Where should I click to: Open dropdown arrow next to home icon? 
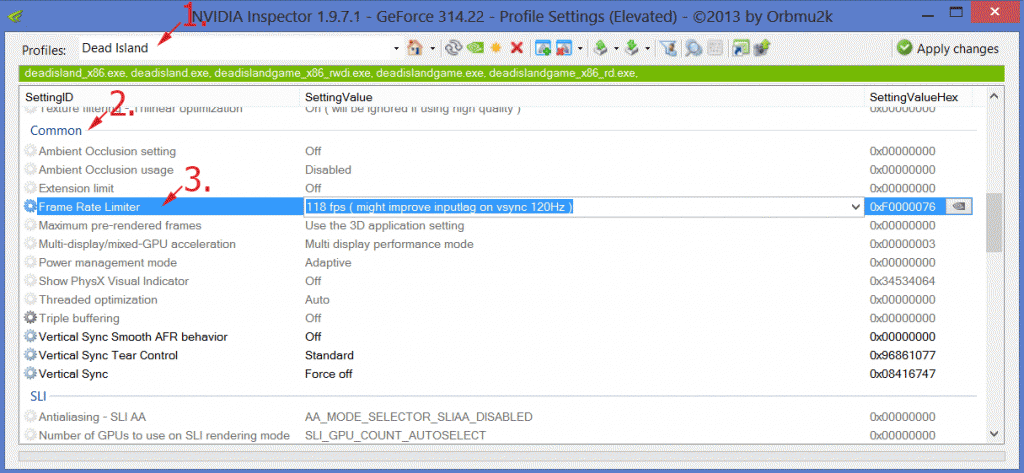[432, 48]
